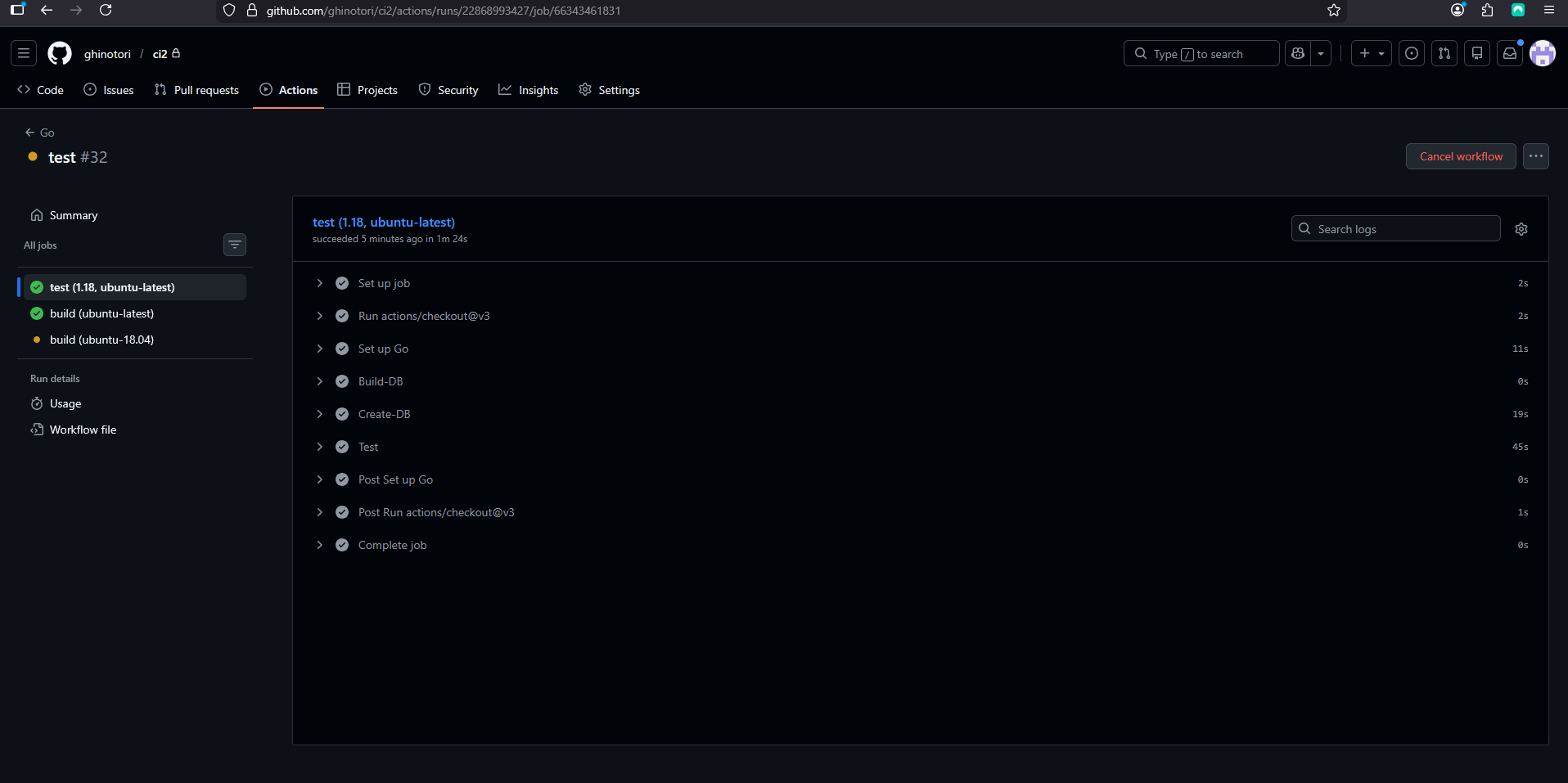Viewport: 1568px width, 783px height.
Task: Open the user avatar menu
Action: point(1543,54)
